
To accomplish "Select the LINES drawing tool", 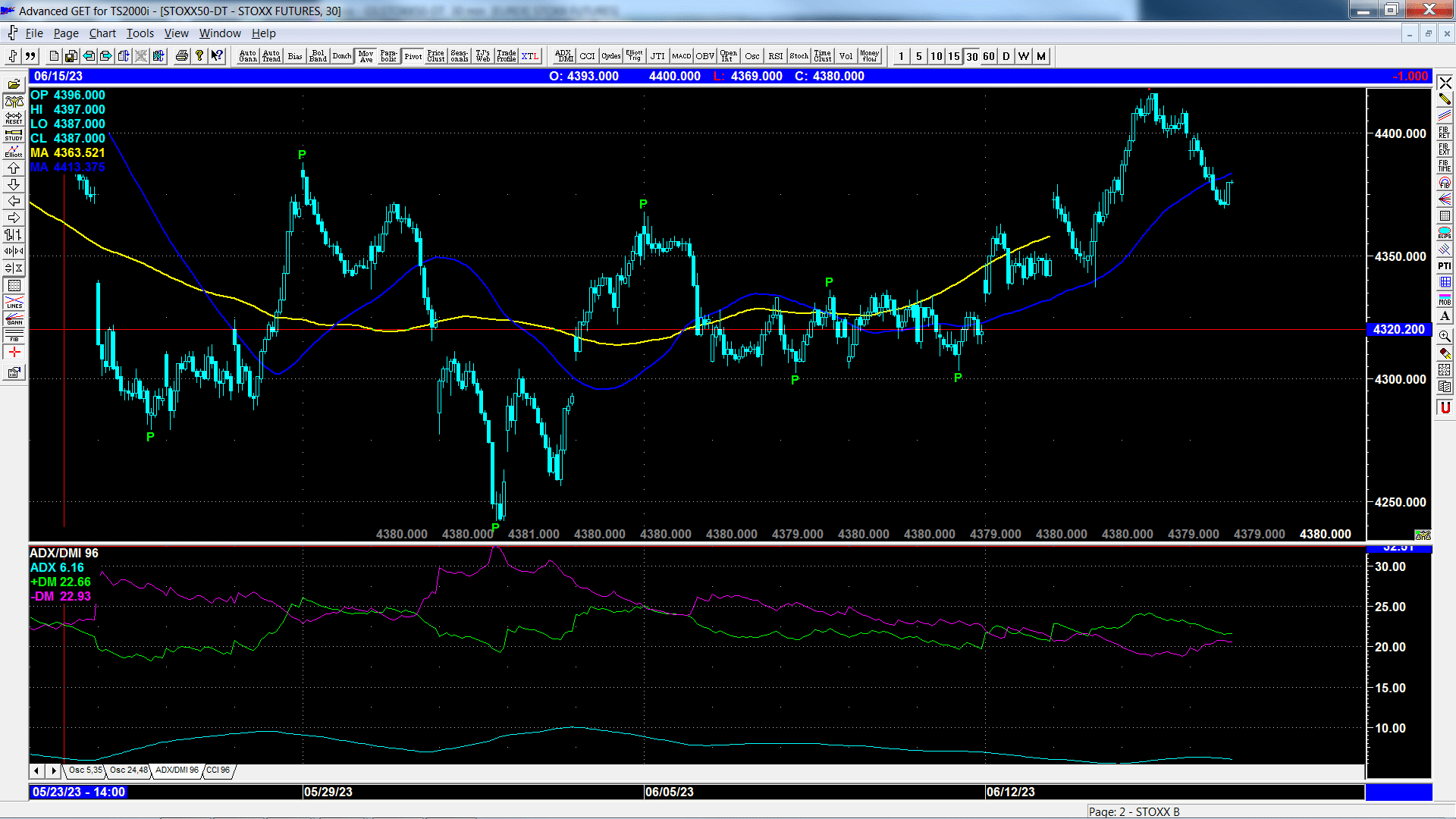I will (x=14, y=302).
